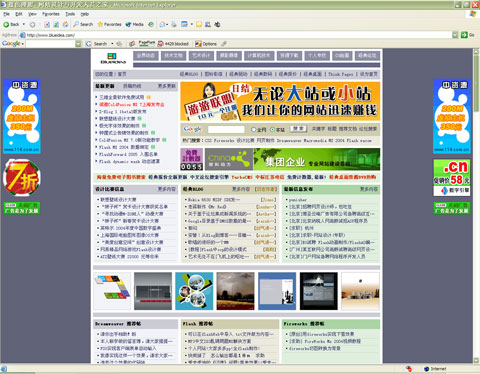Click the History icon after Media

click(151, 24)
